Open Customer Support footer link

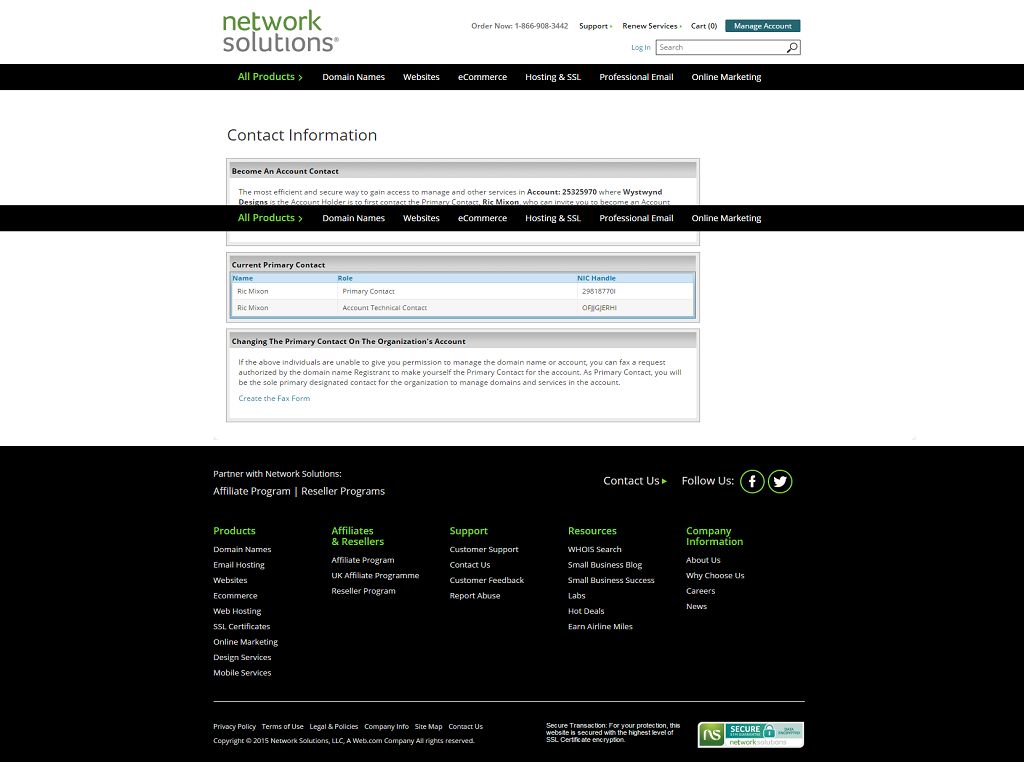click(484, 549)
